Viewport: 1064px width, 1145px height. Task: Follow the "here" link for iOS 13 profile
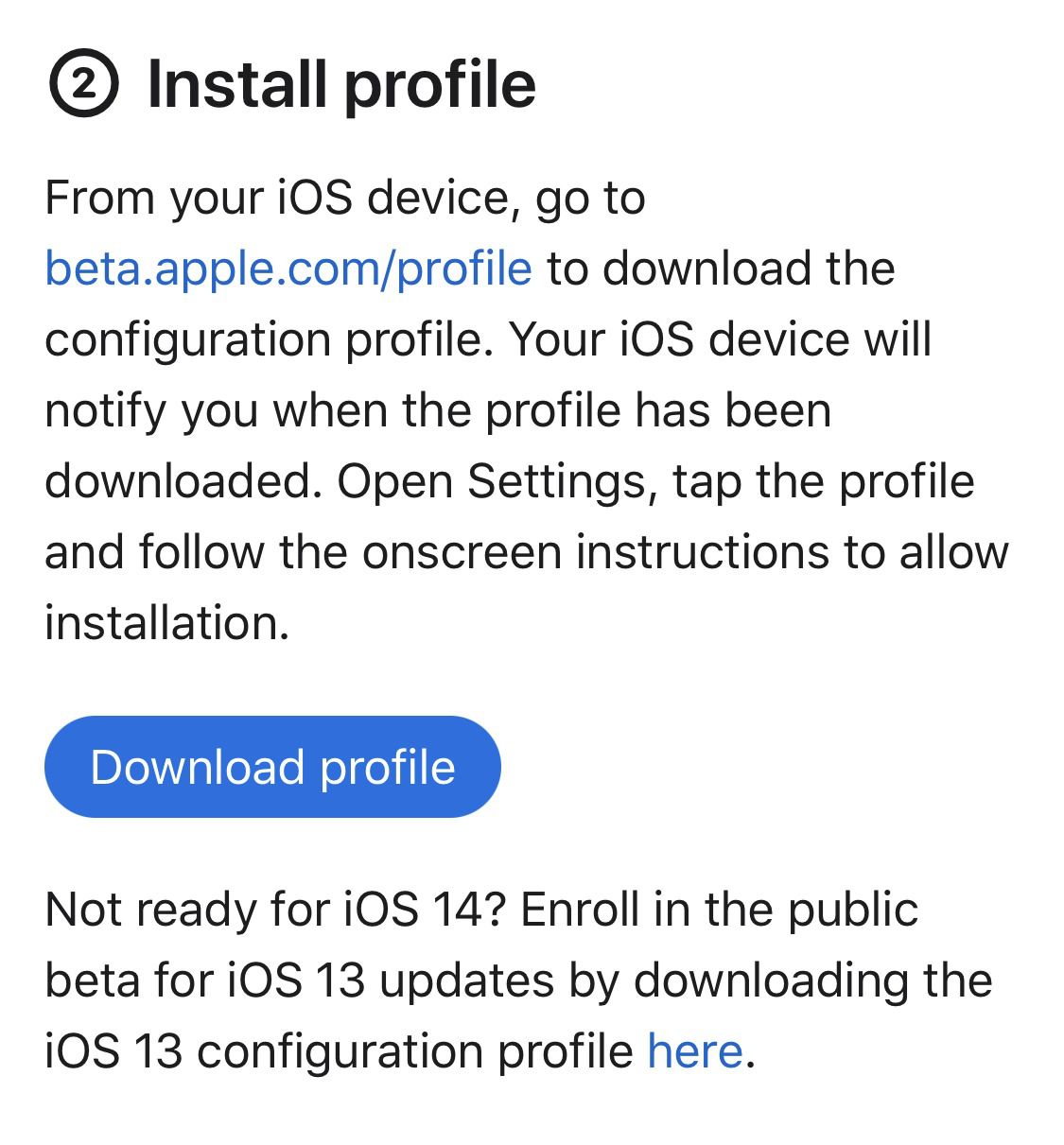[x=695, y=1051]
